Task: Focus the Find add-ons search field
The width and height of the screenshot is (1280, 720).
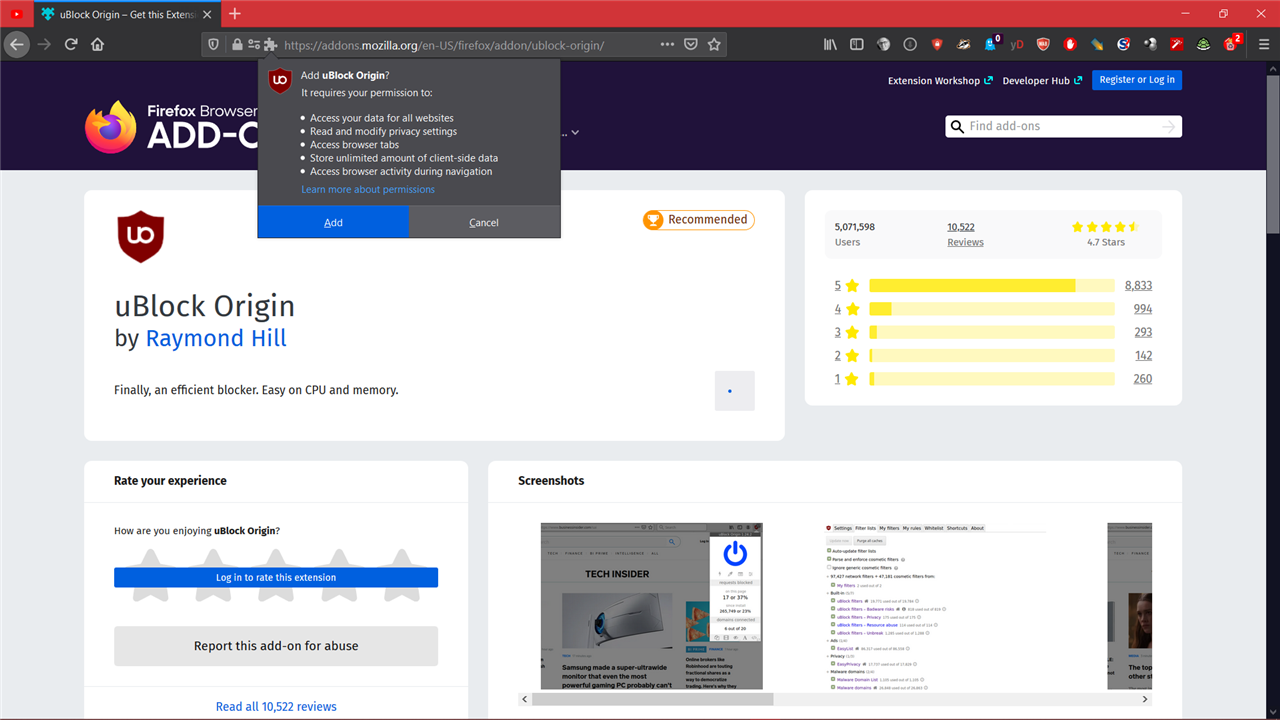Action: tap(1063, 126)
